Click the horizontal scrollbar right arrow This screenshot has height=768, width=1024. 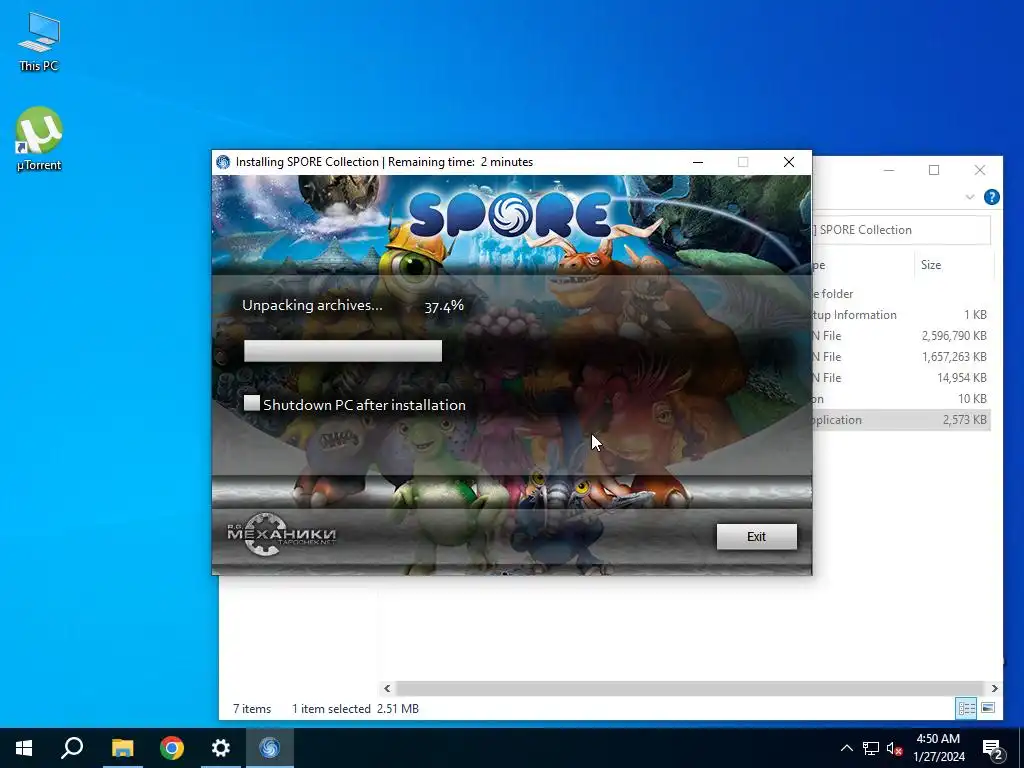994,688
